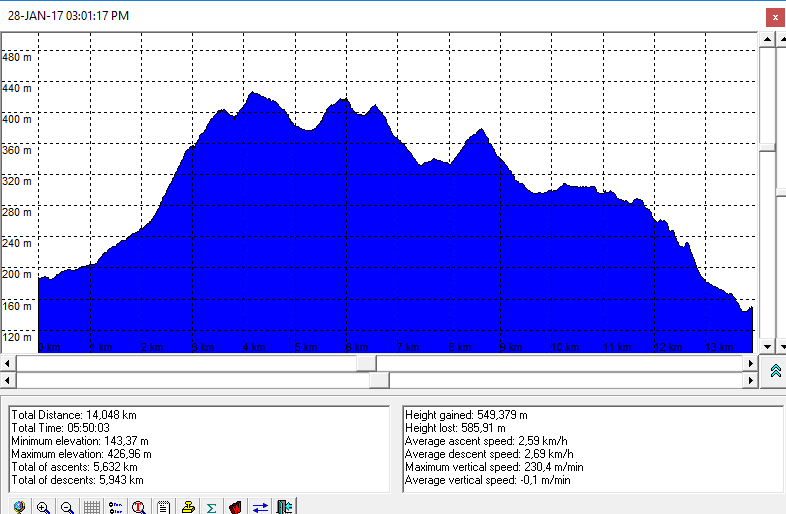Close the elevation profile window
This screenshot has height=514, width=786.
click(x=773, y=17)
